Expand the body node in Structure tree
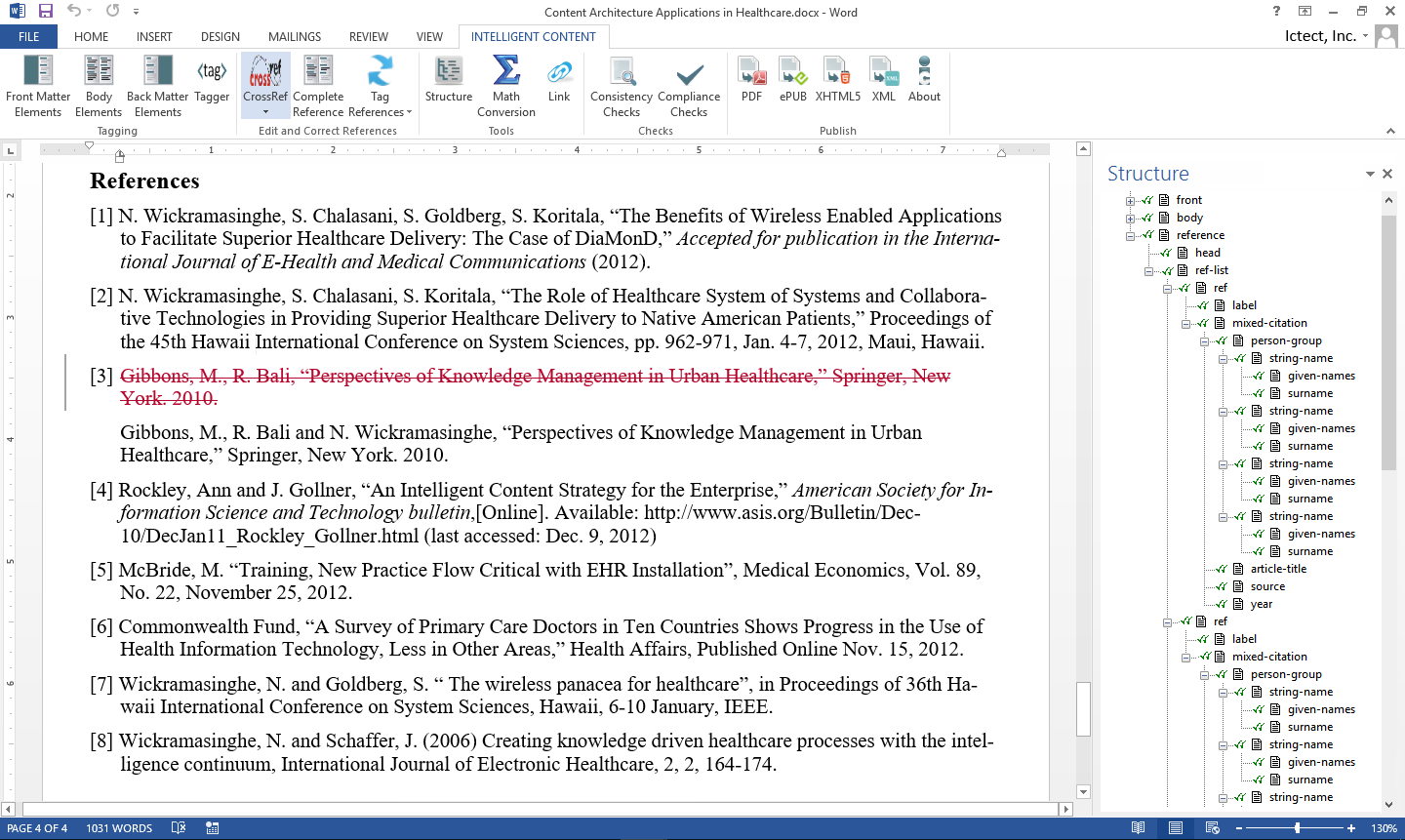The width and height of the screenshot is (1405, 840). 1131,218
